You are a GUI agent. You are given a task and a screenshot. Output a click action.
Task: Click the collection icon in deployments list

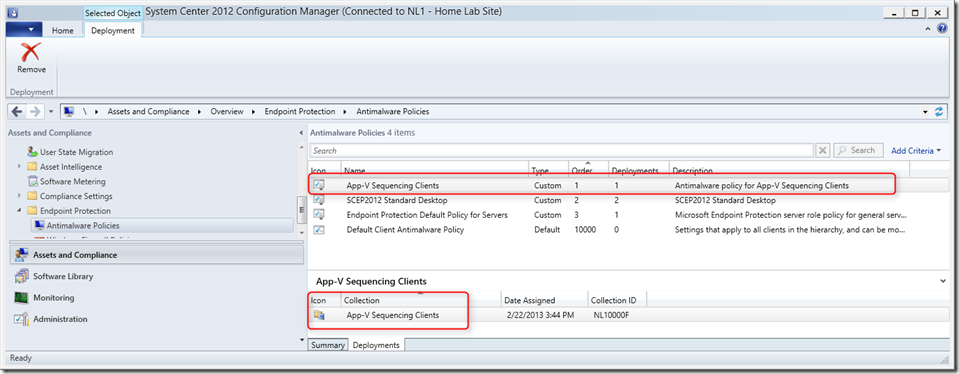pyautogui.click(x=319, y=315)
